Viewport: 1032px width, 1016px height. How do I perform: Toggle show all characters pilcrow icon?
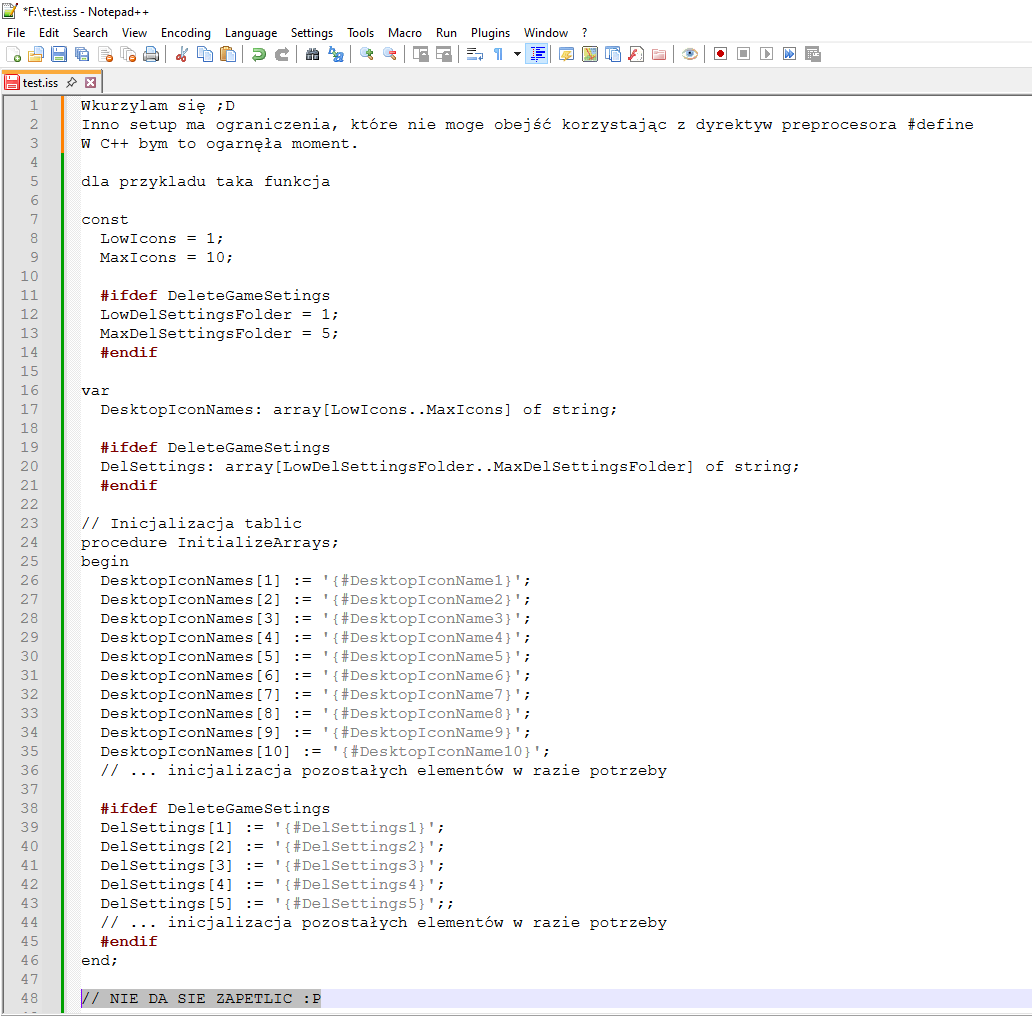(498, 54)
